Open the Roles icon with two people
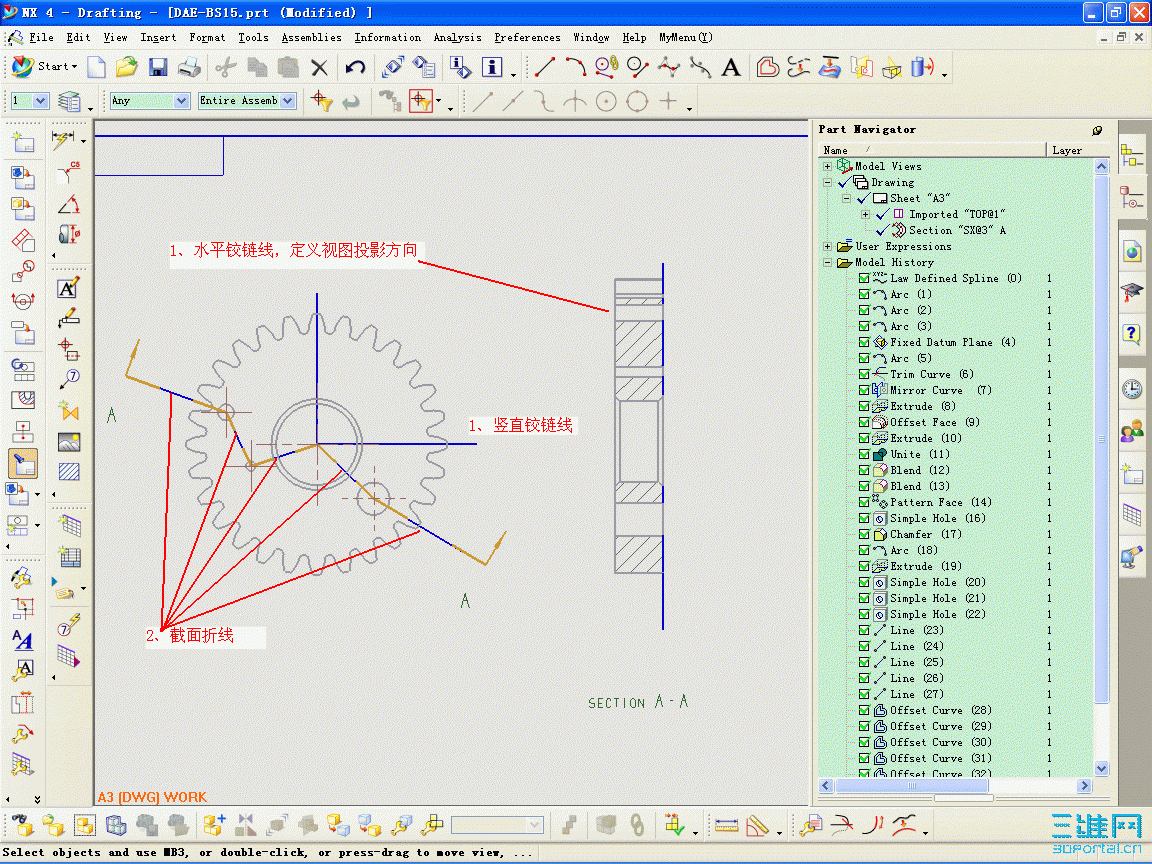Screen dimensions: 1152x864 point(1132,430)
